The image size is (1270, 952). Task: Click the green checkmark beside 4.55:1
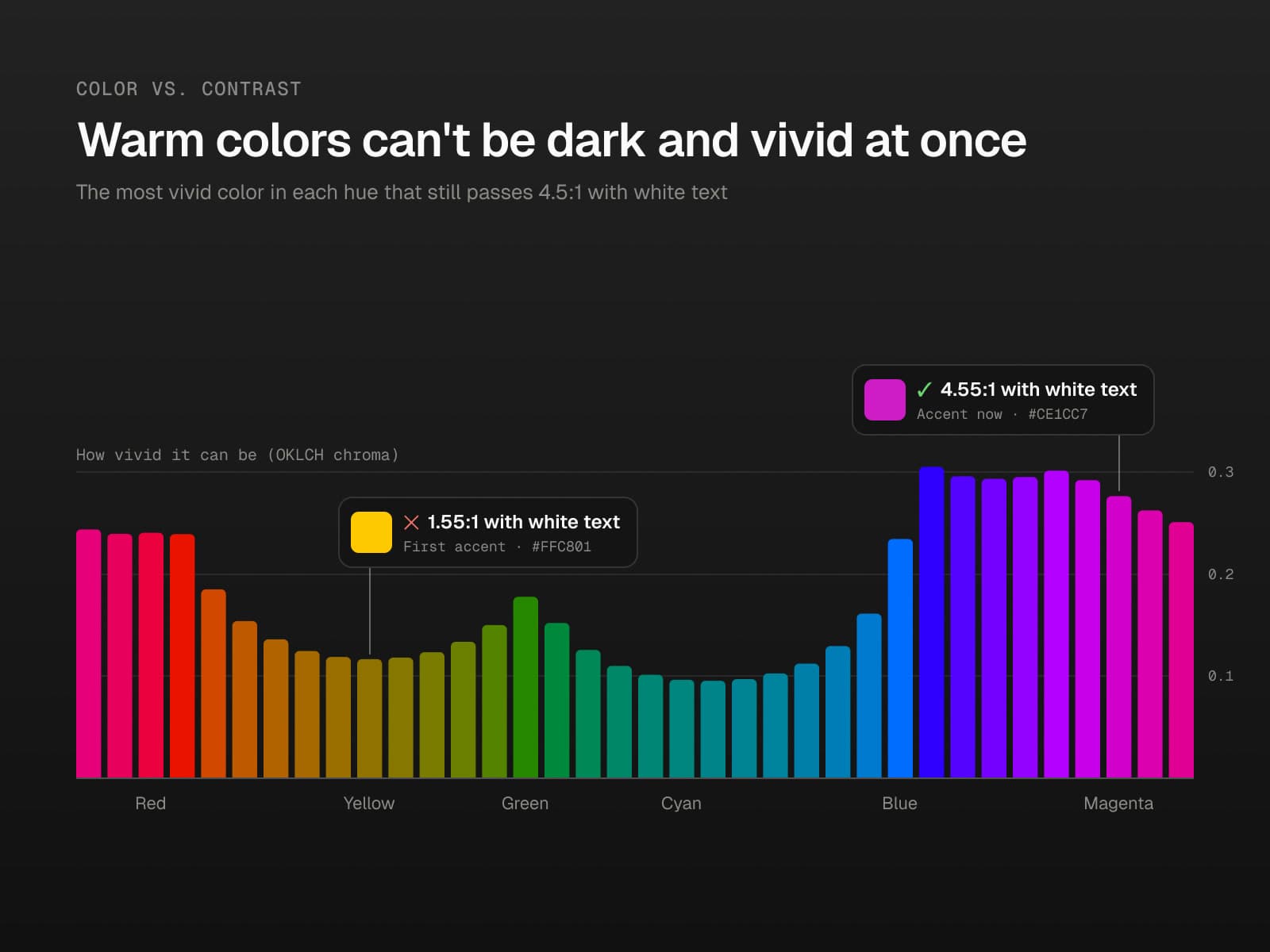pos(924,390)
